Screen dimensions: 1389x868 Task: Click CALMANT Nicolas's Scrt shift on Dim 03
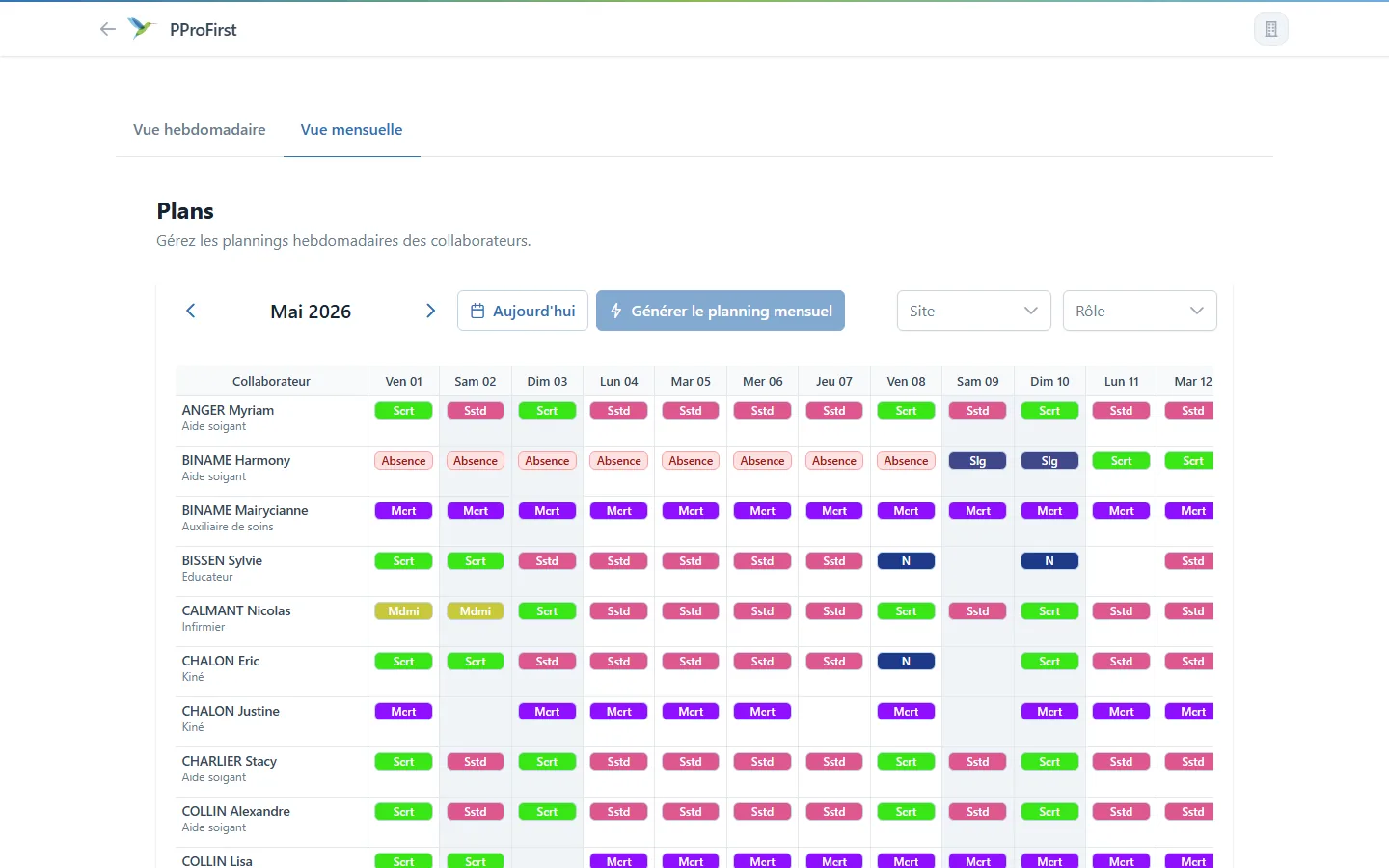point(547,611)
